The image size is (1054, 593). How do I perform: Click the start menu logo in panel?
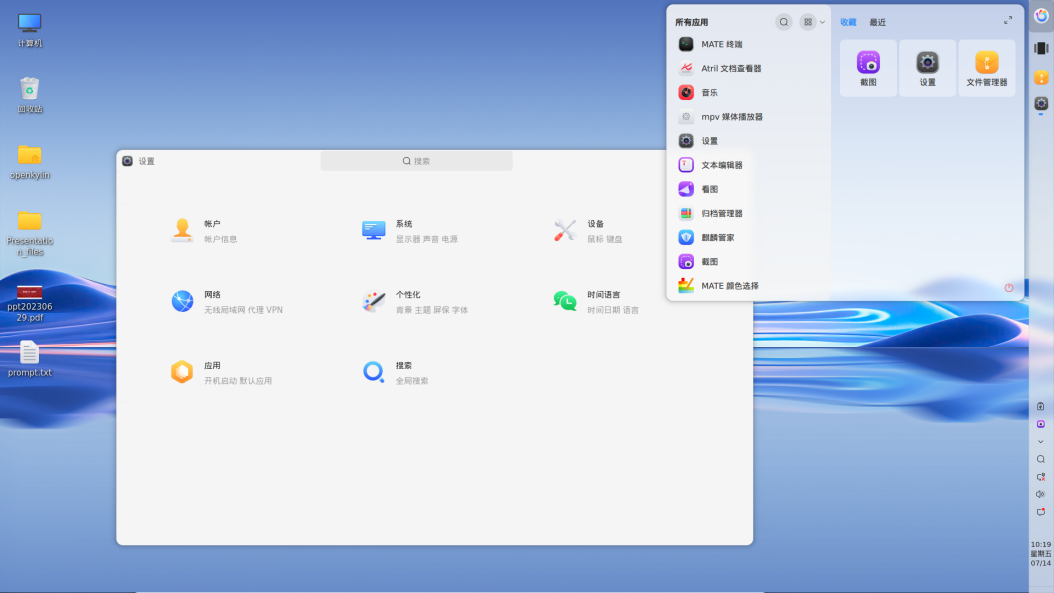tap(1041, 15)
